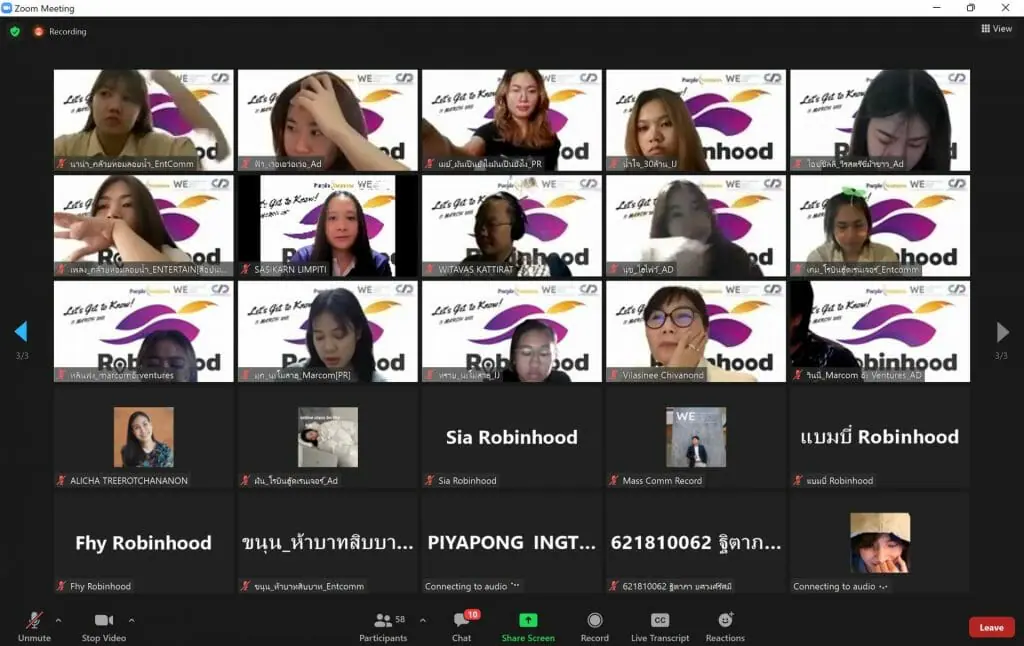The height and width of the screenshot is (646, 1024).
Task: Click the Mass Comm Record profile picture
Action: [x=696, y=437]
